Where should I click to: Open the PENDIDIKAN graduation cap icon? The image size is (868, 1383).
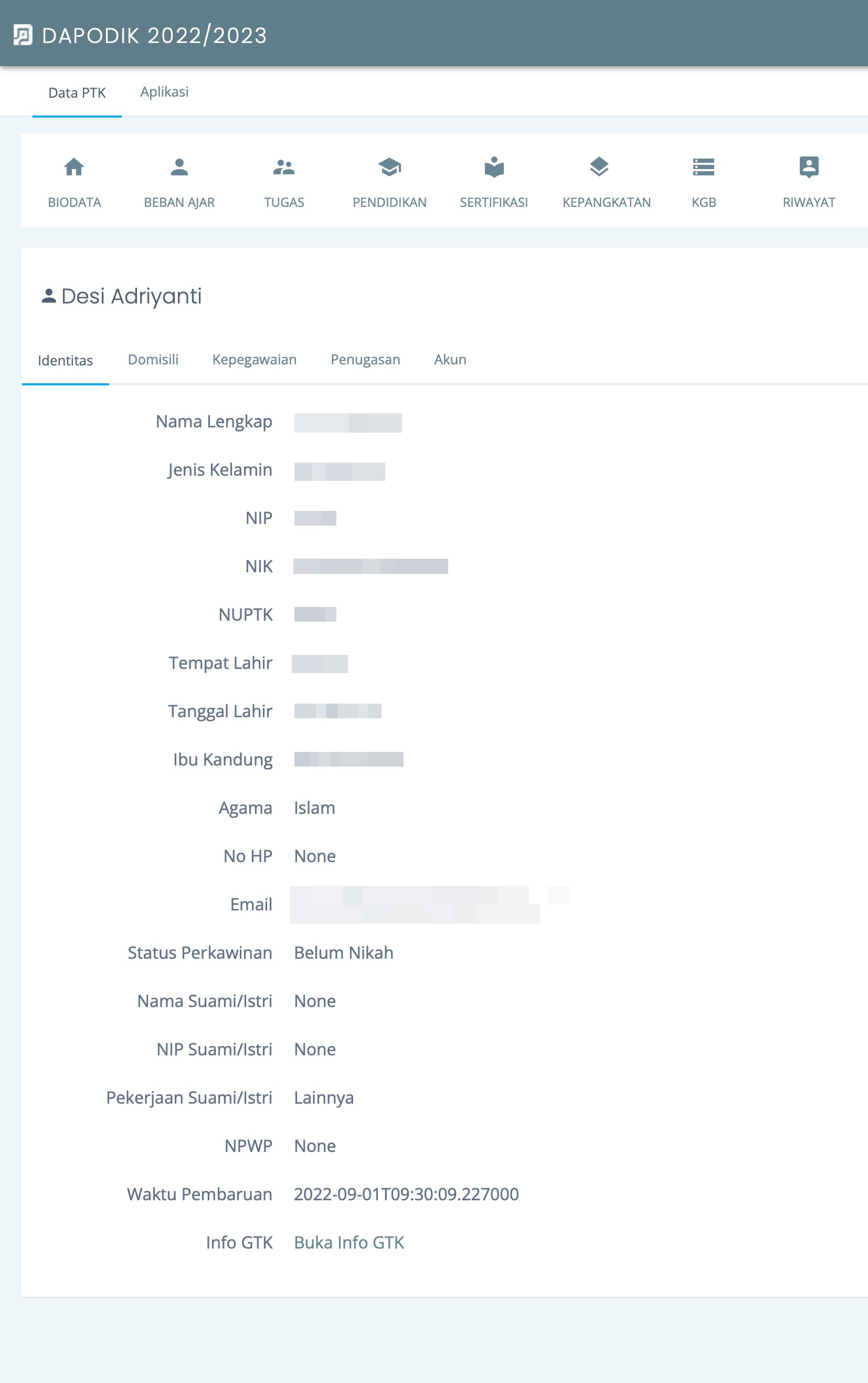coord(389,167)
